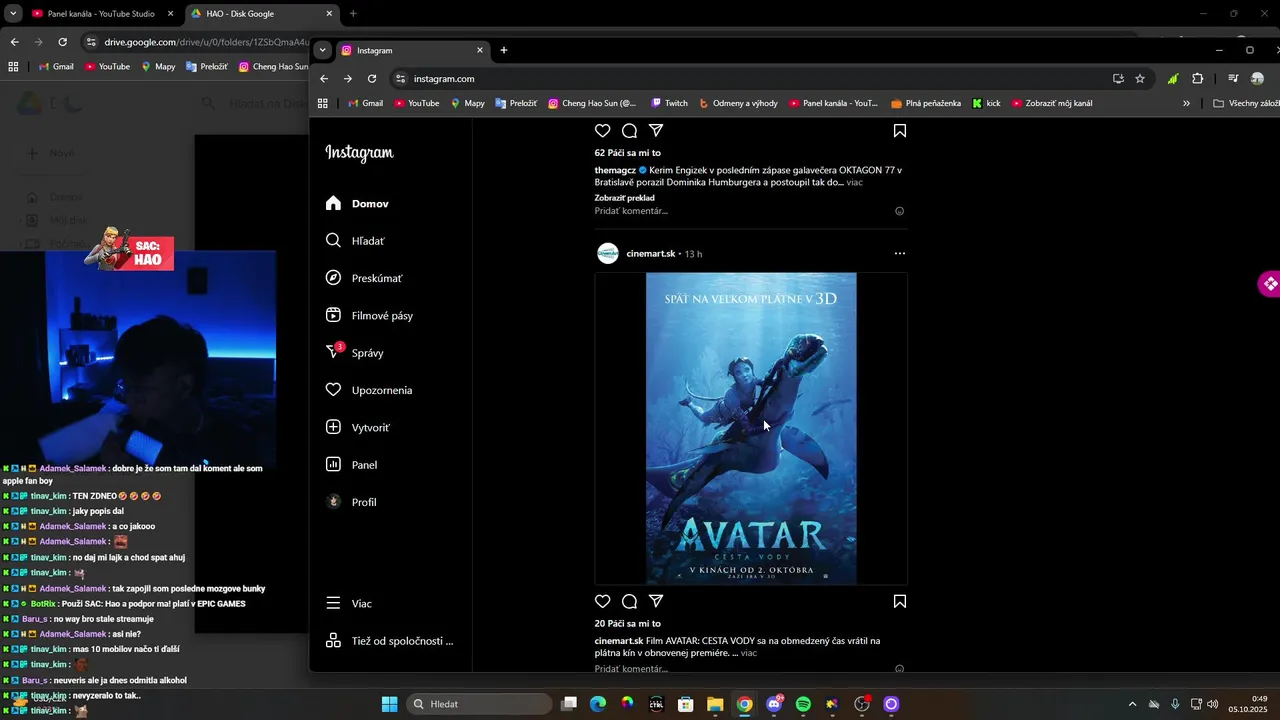Comment icon on themagcz post
This screenshot has width=1280, height=720.
click(630, 131)
